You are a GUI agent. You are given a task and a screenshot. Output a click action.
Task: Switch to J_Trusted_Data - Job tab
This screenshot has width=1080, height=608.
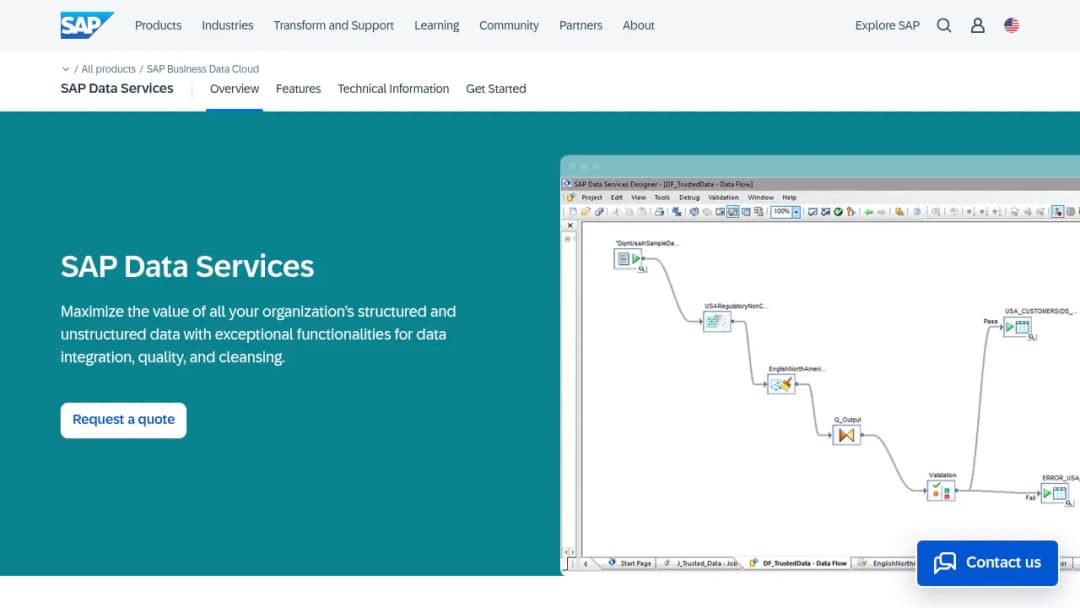(700, 563)
